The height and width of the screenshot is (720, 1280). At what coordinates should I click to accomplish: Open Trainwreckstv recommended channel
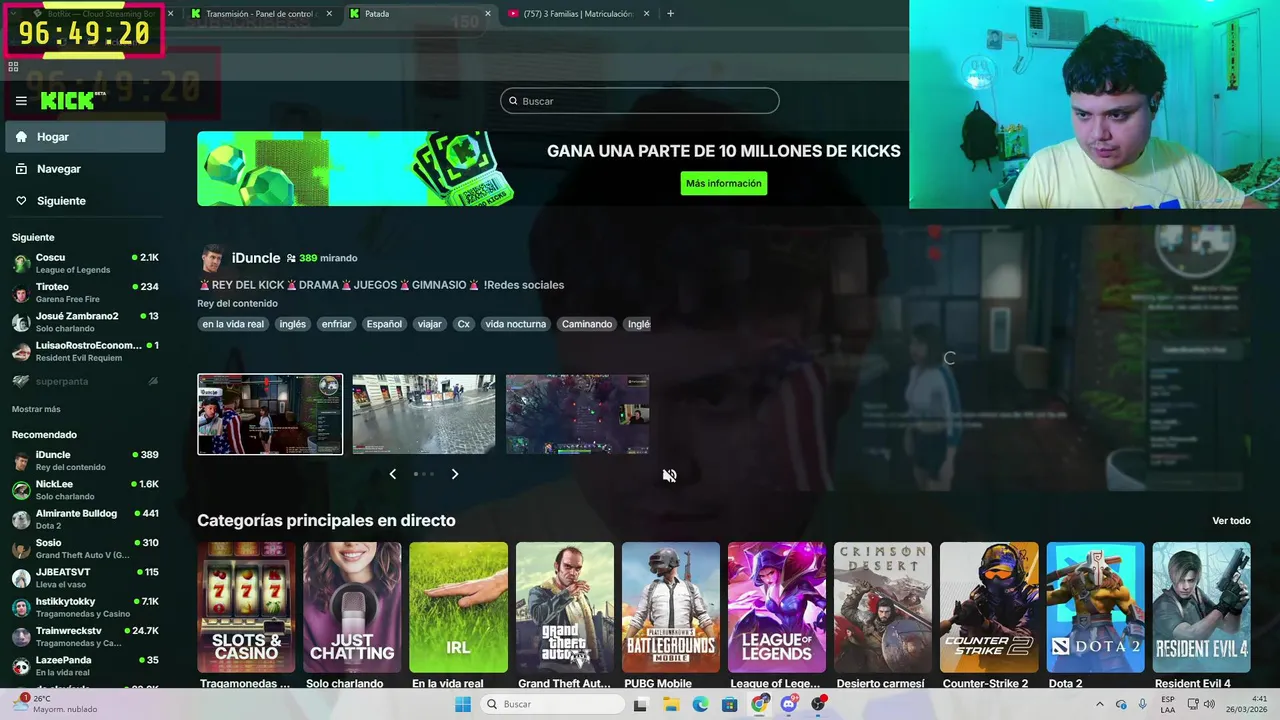pos(85,637)
